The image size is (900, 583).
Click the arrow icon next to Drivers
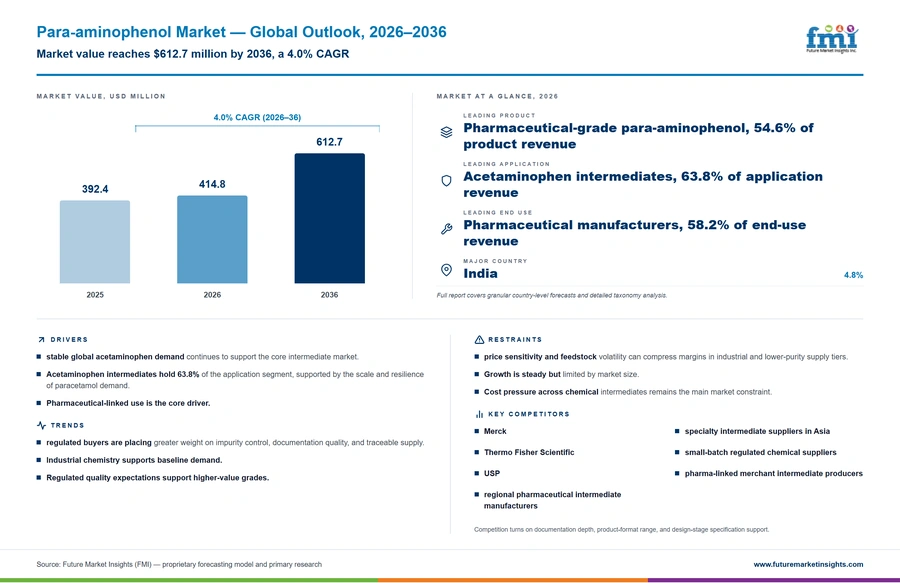pos(41,340)
